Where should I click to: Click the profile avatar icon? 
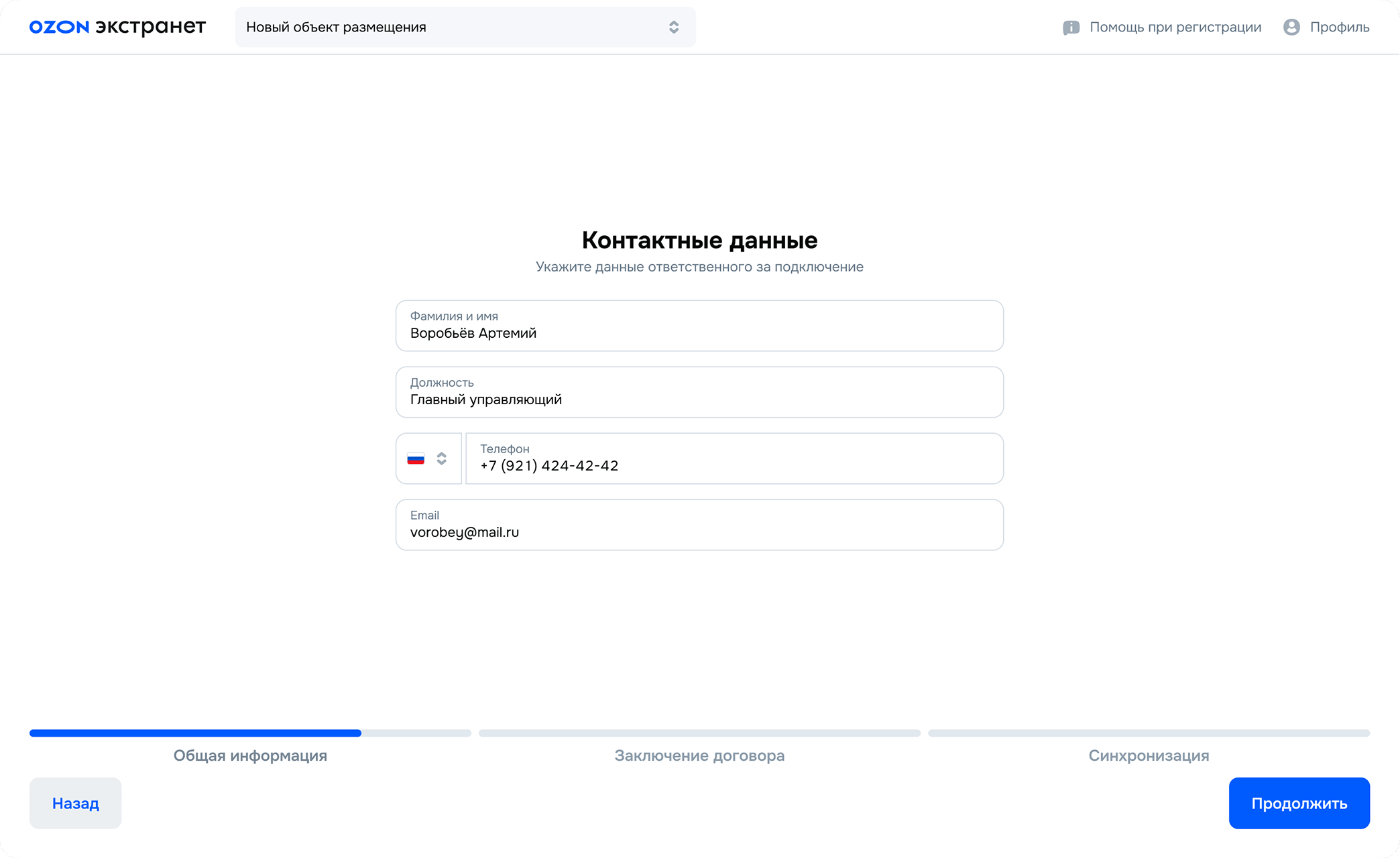1291,27
